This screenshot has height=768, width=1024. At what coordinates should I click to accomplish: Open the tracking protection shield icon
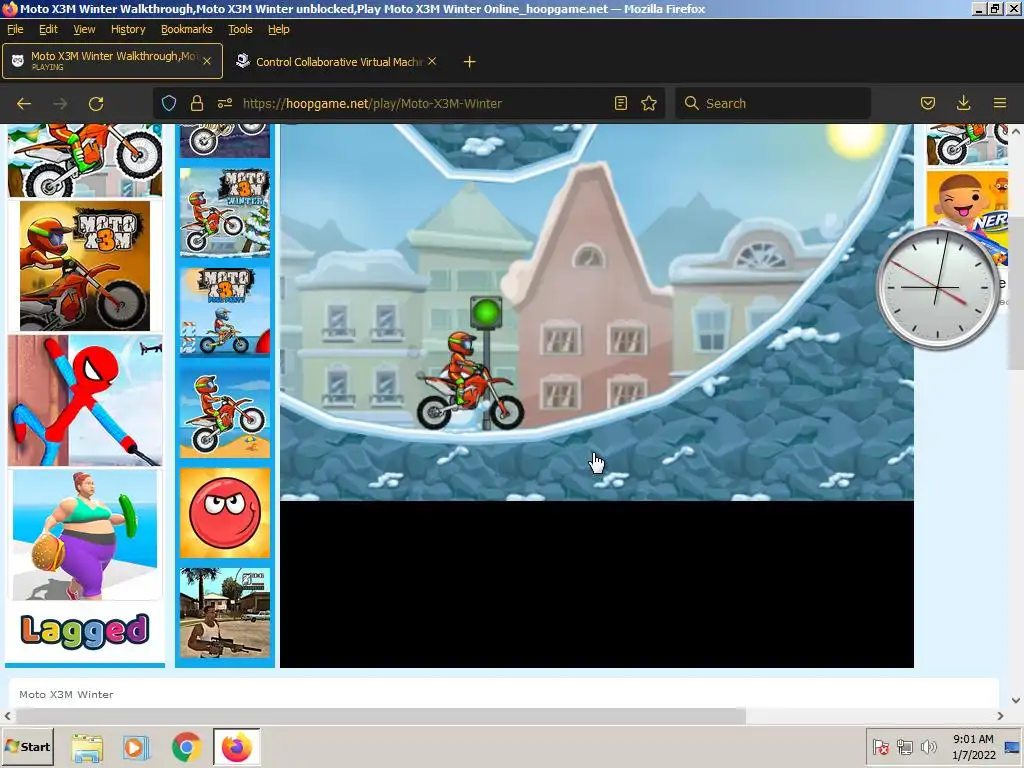[x=169, y=103]
